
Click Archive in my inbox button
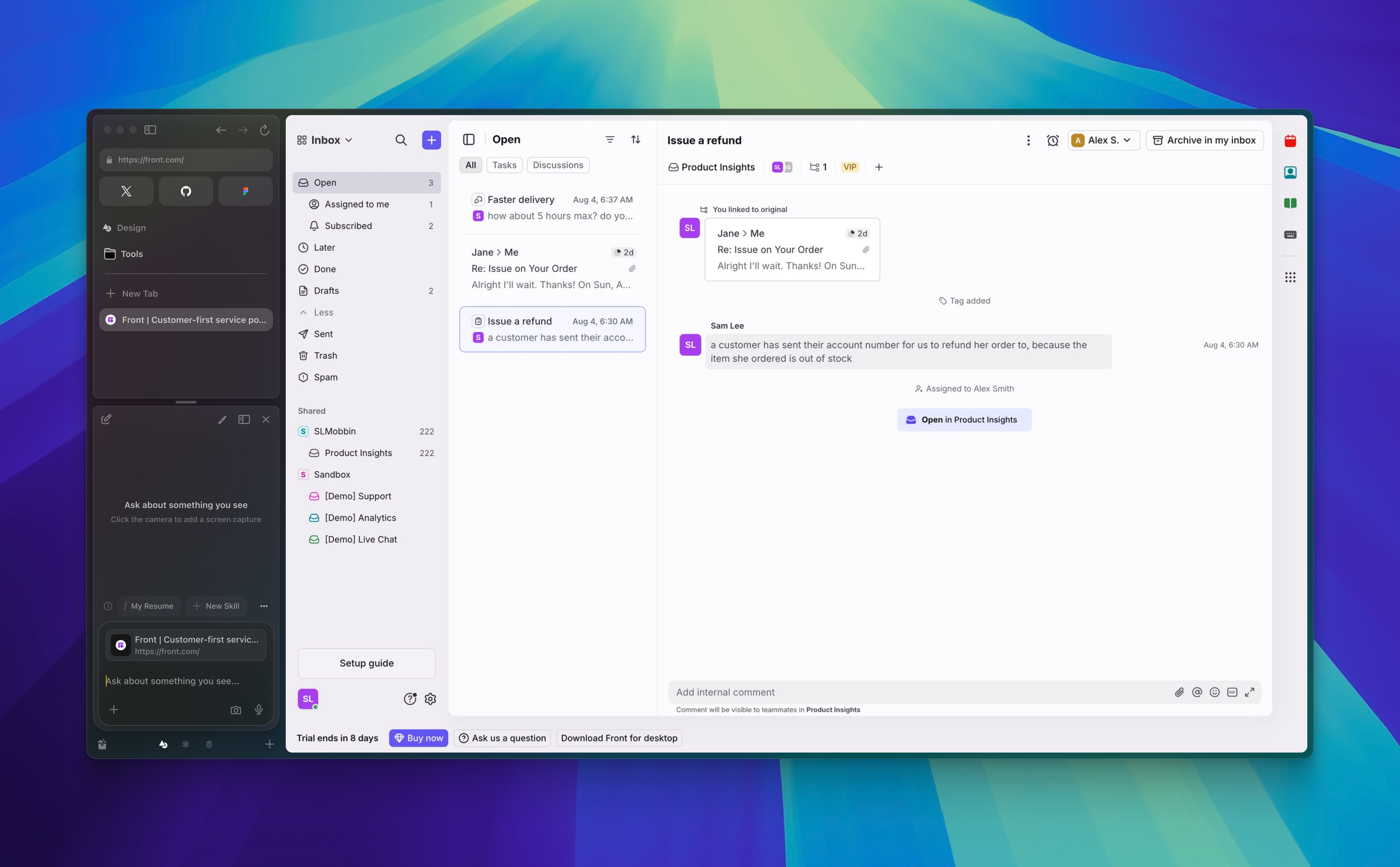pos(1204,140)
